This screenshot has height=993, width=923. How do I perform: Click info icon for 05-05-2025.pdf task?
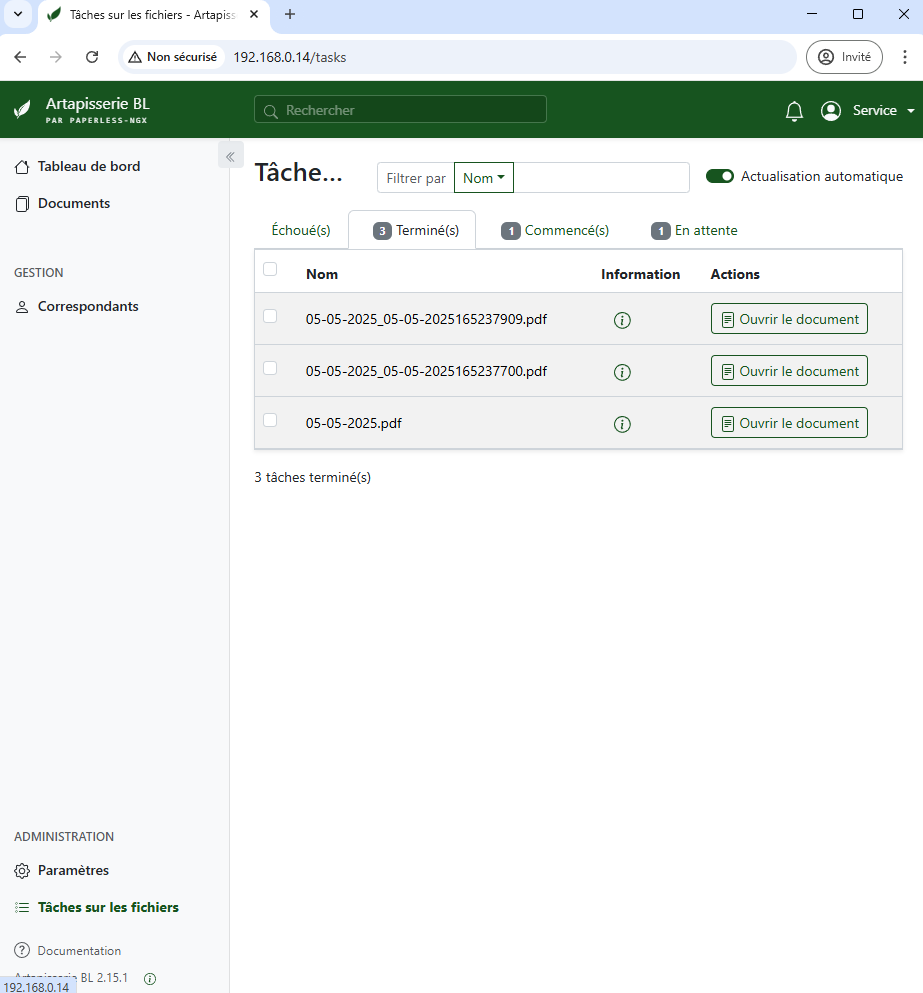pyautogui.click(x=622, y=424)
